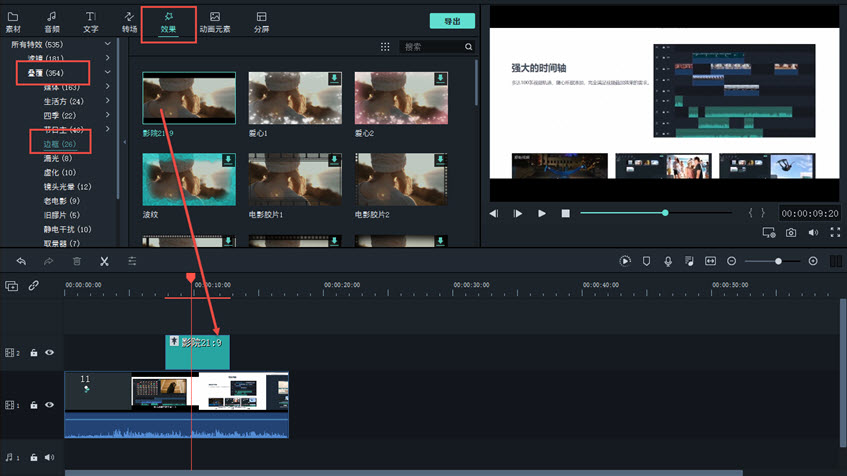Click the undo arrow in timeline toolbar

pos(21,261)
